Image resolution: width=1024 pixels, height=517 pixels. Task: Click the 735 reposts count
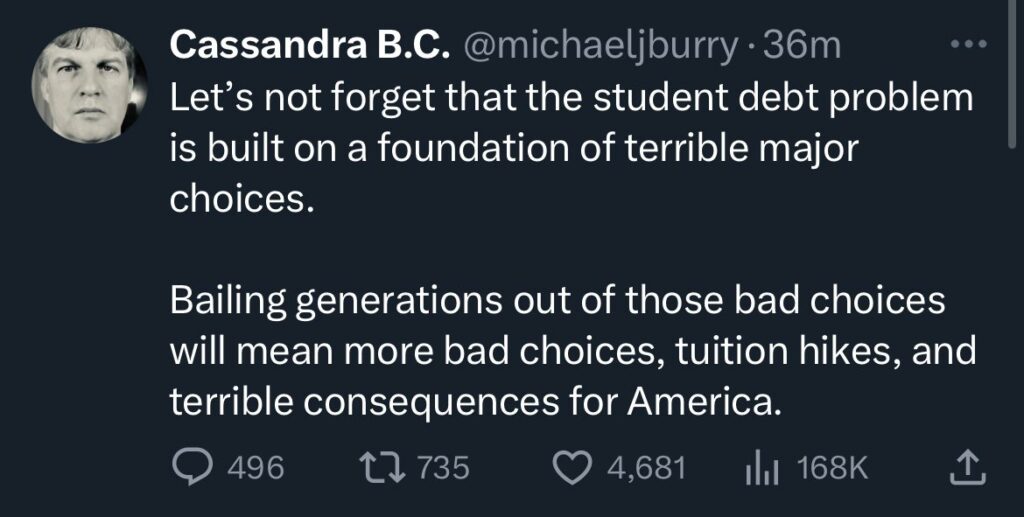point(442,466)
